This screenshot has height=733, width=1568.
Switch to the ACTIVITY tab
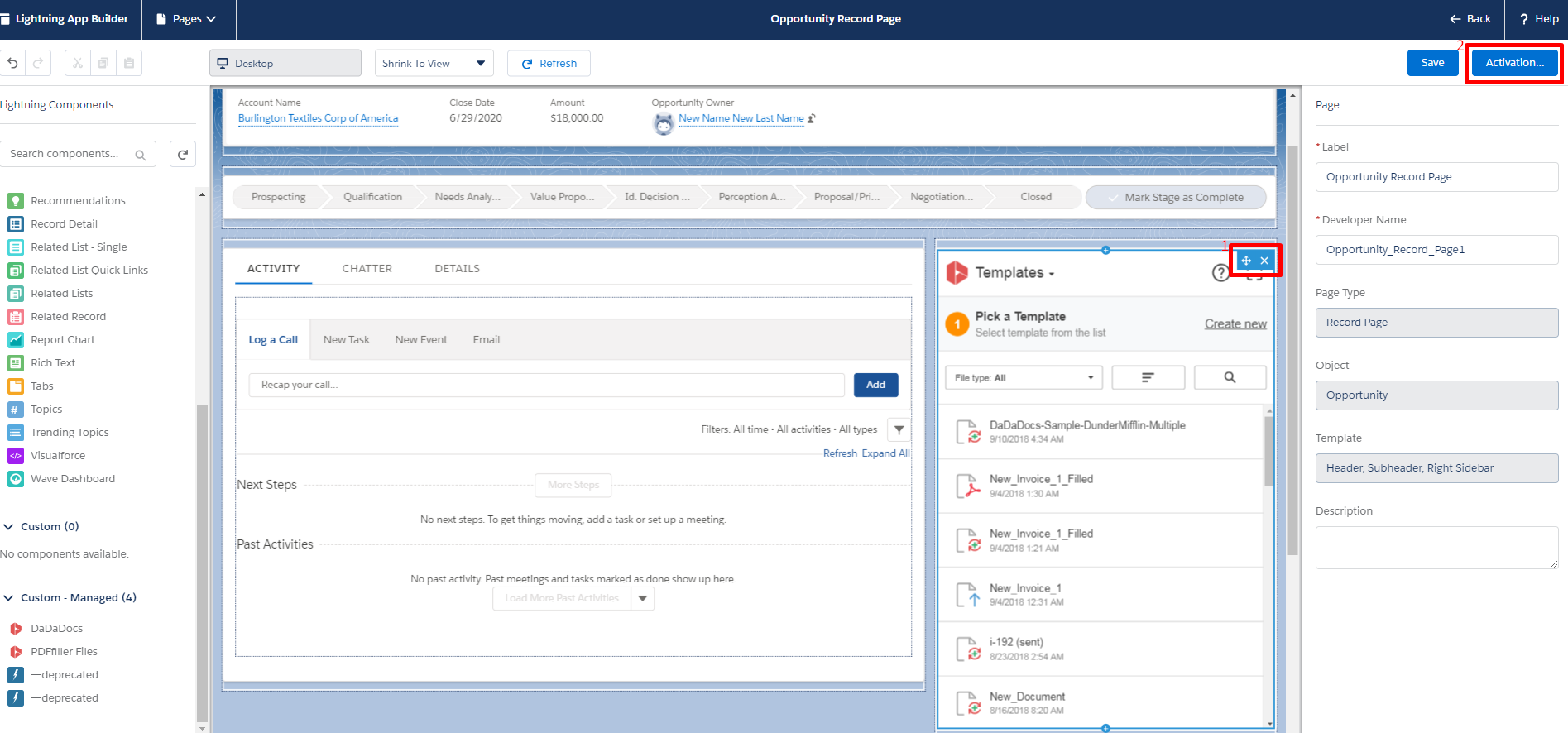click(273, 268)
